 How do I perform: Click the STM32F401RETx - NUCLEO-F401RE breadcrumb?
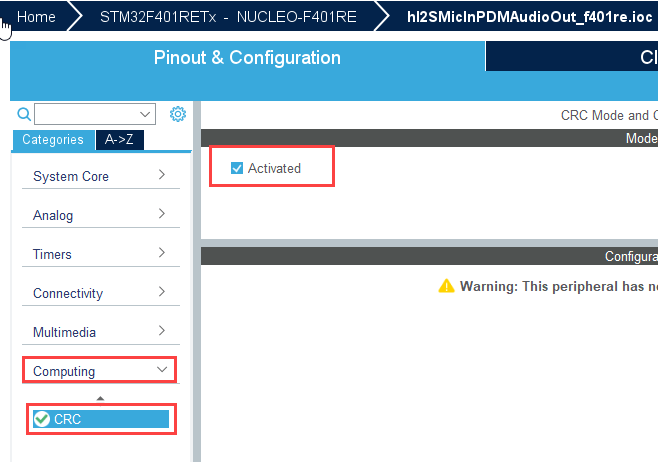pos(220,17)
